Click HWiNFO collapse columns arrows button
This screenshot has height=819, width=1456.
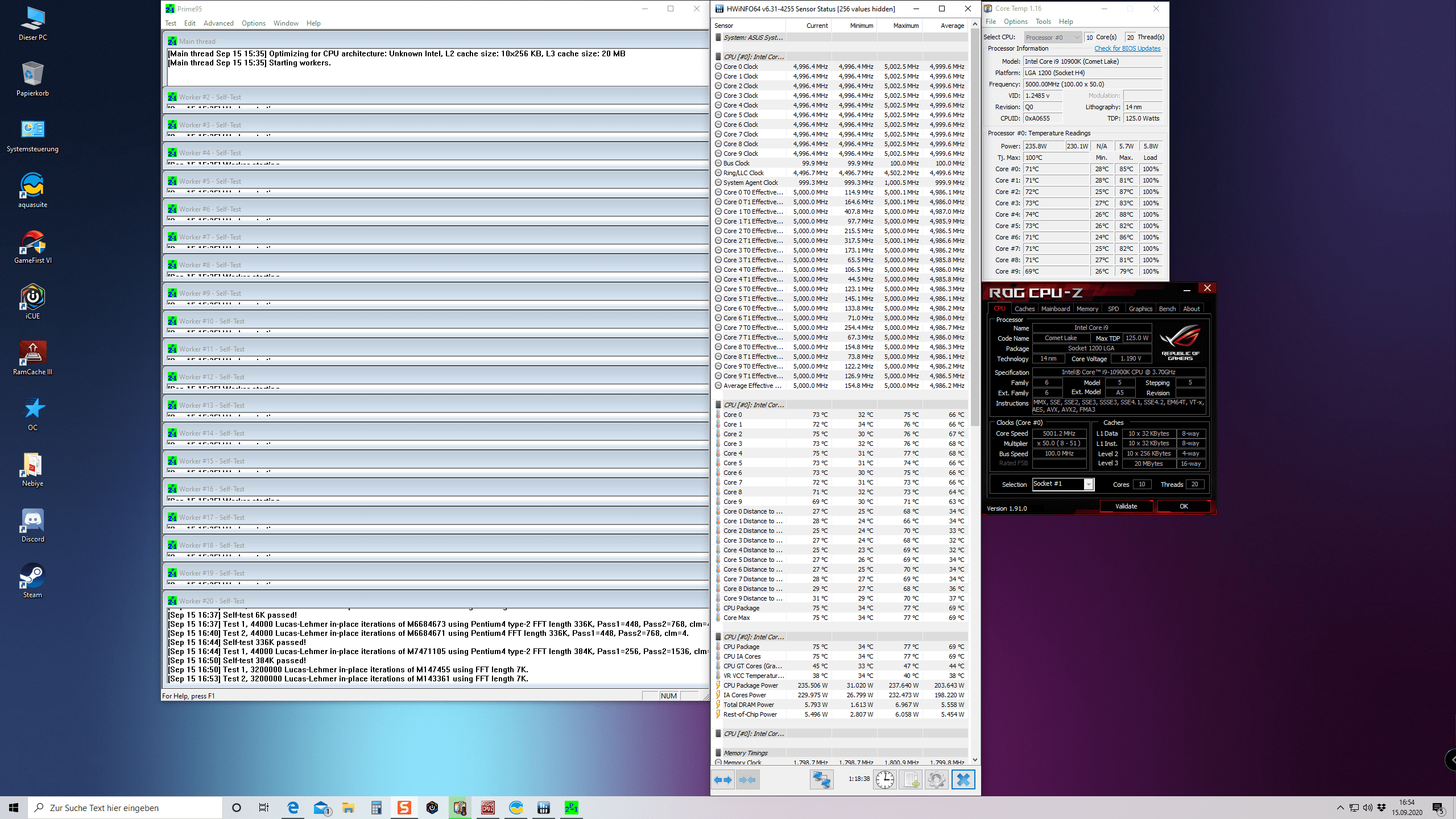[x=747, y=780]
